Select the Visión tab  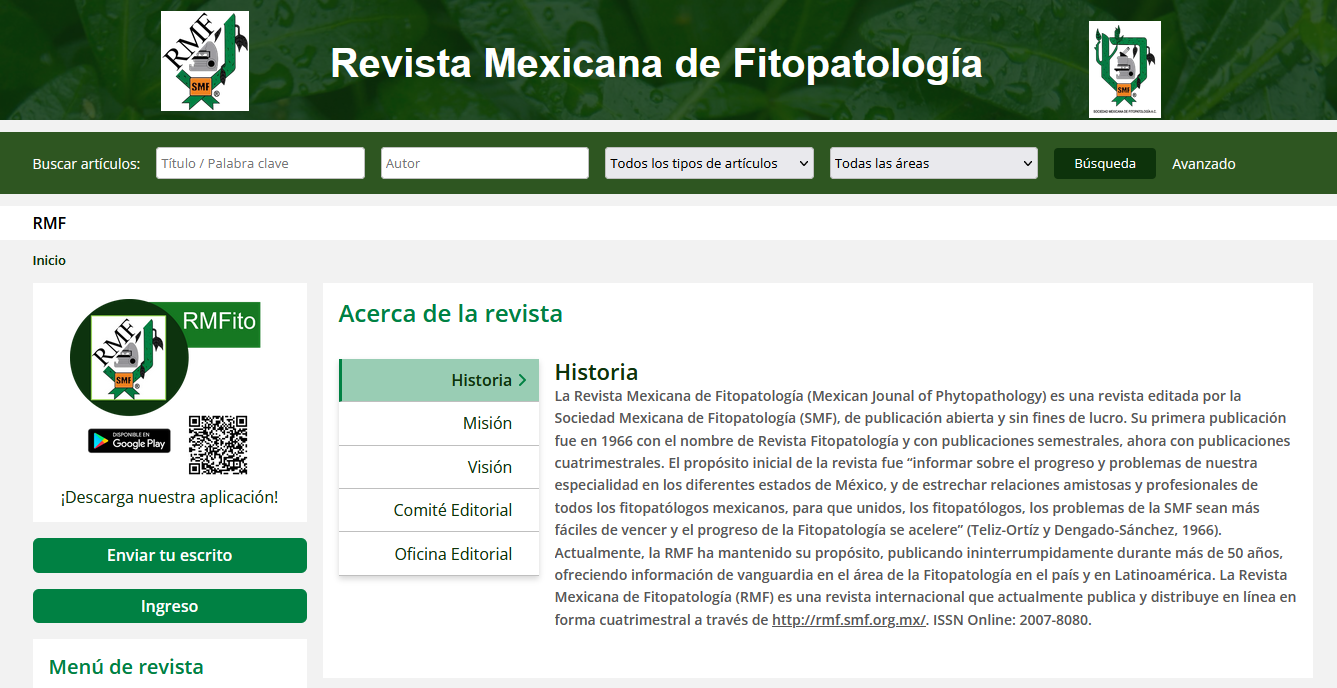coord(439,467)
